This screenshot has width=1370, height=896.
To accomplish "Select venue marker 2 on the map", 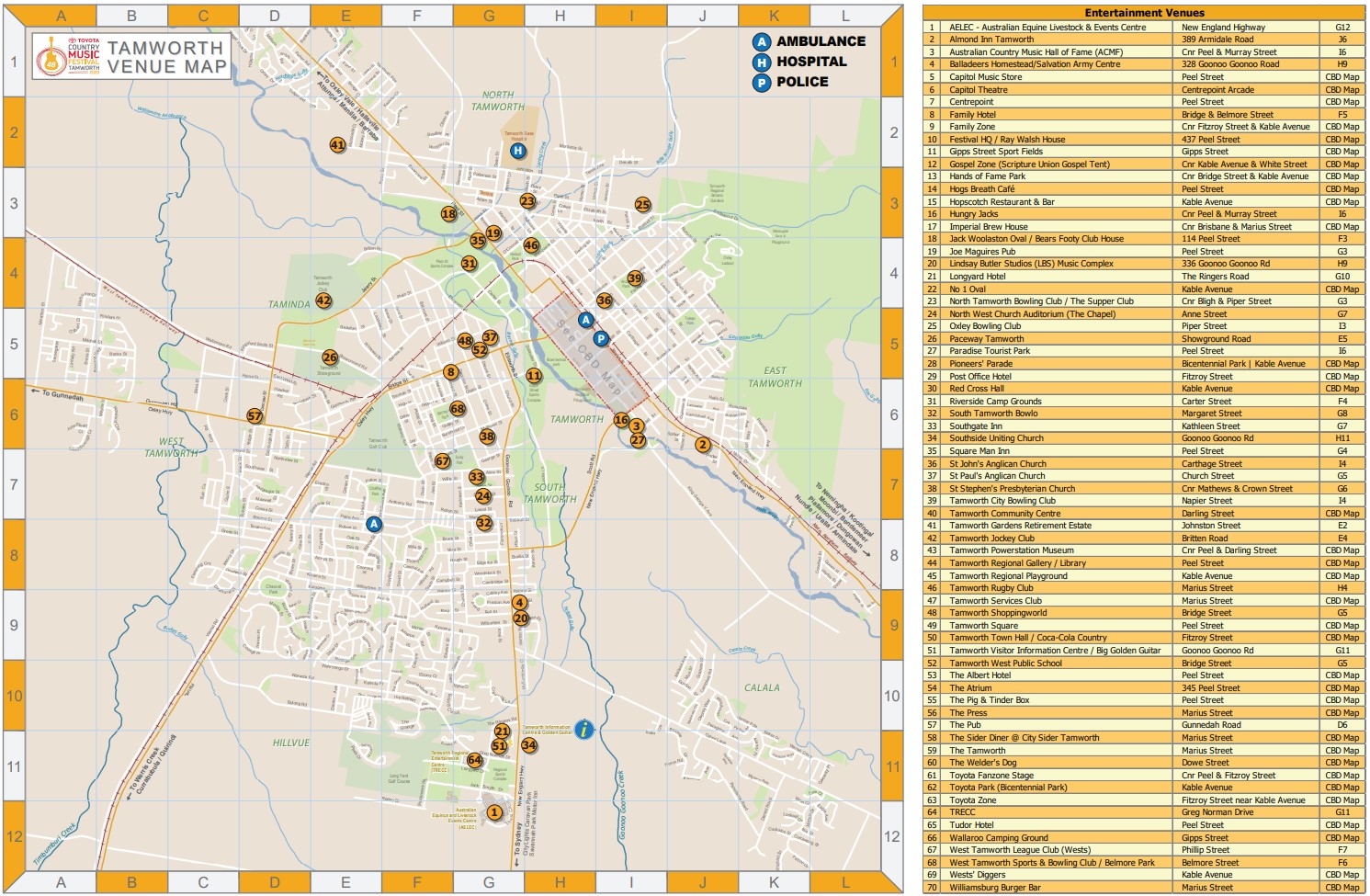I will pyautogui.click(x=703, y=445).
